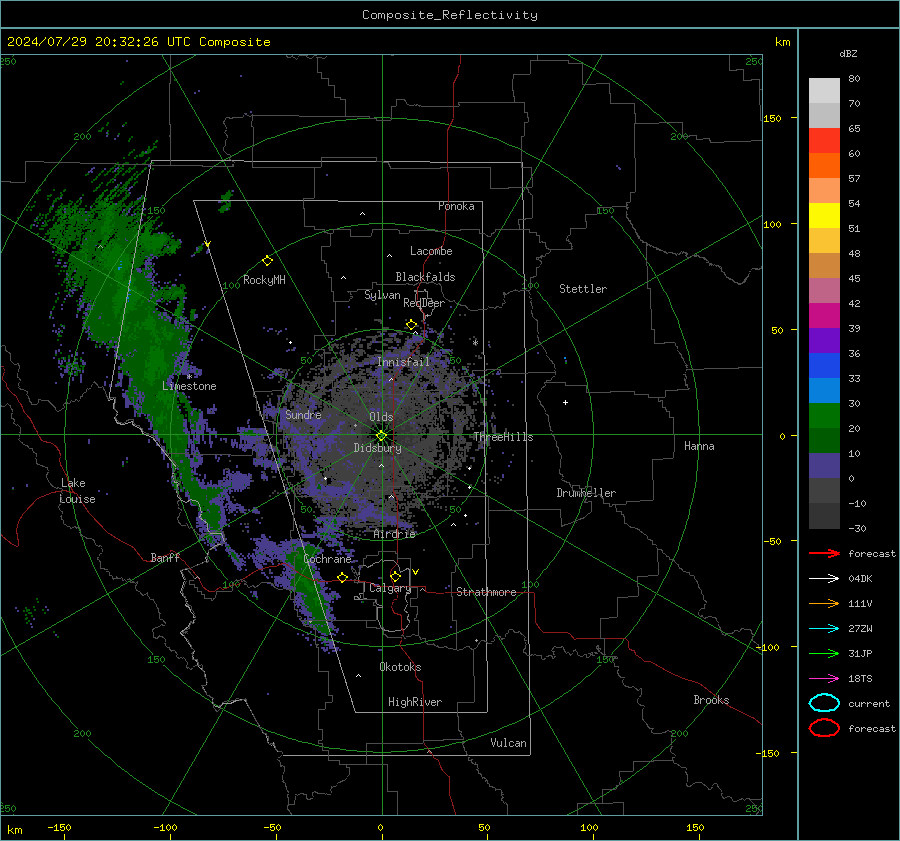Click the cyan current ellipse icon
900x841 pixels.
(x=824, y=703)
